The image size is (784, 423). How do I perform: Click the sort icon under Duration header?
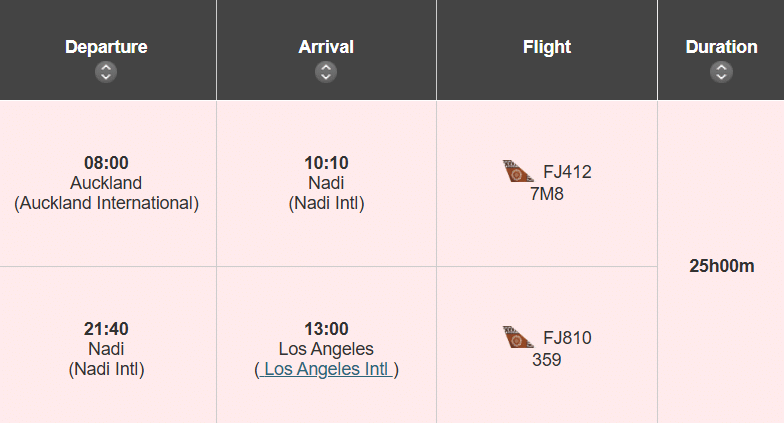point(721,72)
